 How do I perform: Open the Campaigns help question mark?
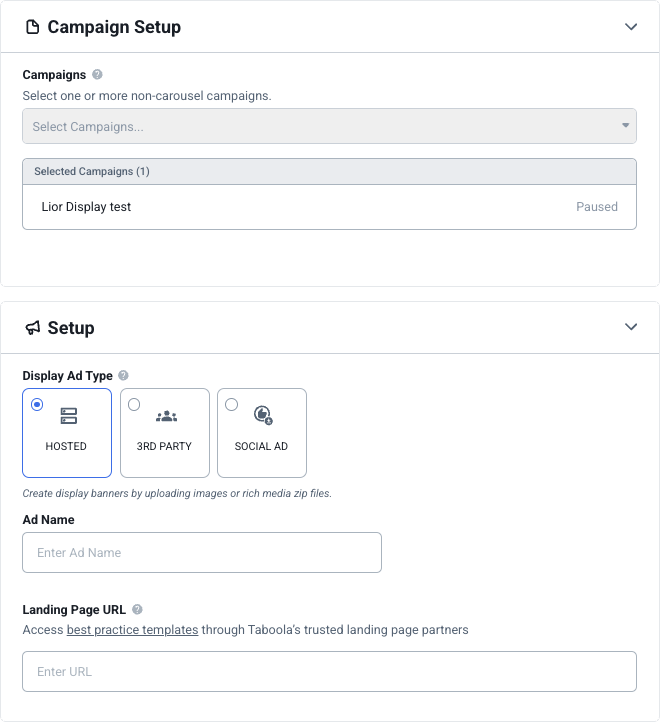click(97, 74)
